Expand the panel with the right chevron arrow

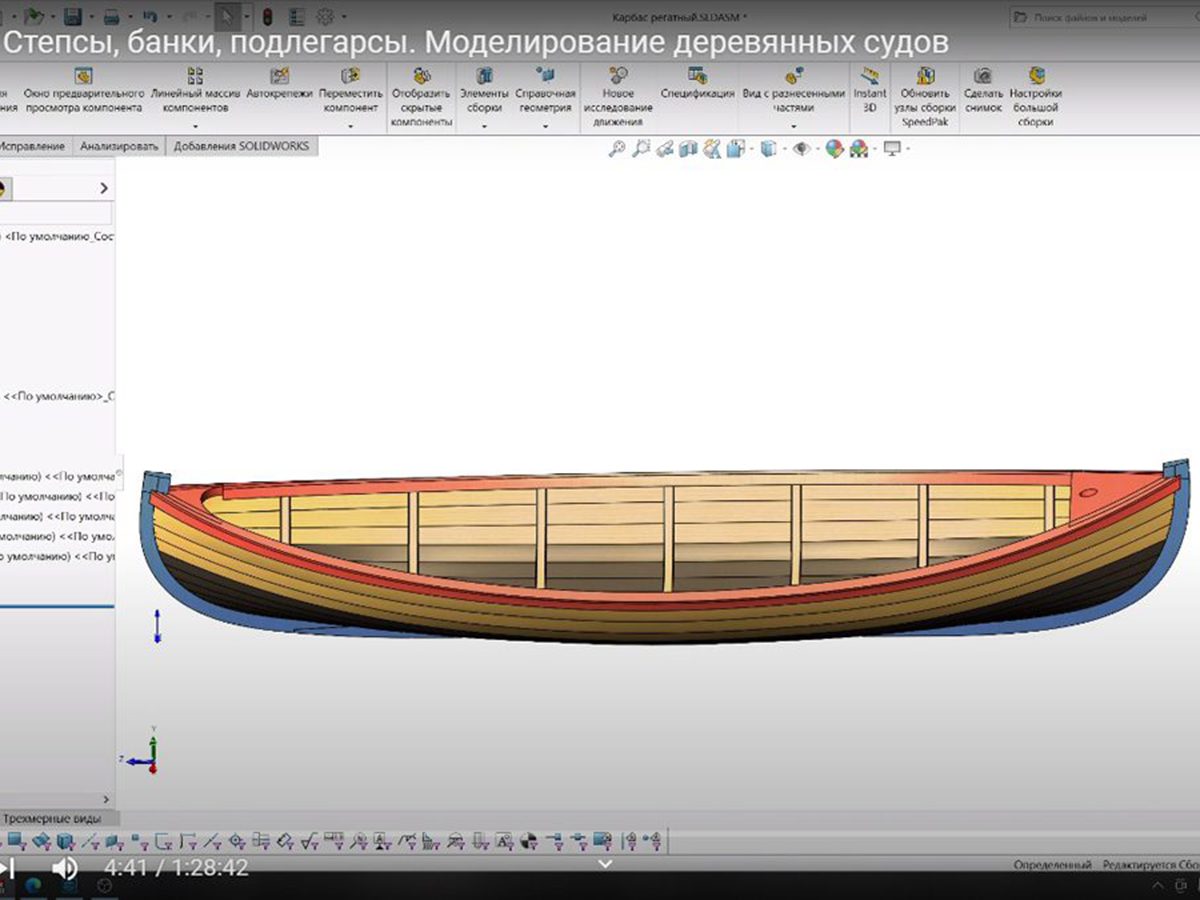coord(104,188)
